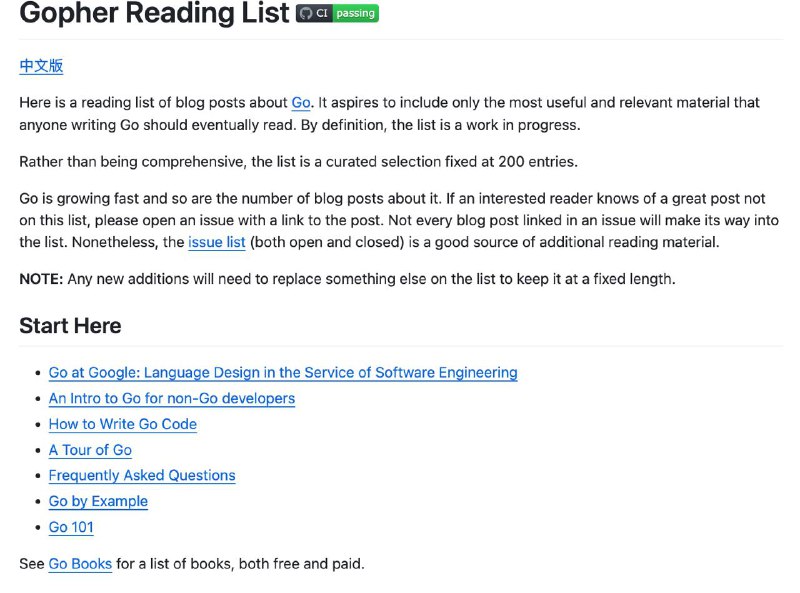Screen dimensions: 800x593
Task: Open the 中文版 Chinese version link
Action: [x=41, y=66]
